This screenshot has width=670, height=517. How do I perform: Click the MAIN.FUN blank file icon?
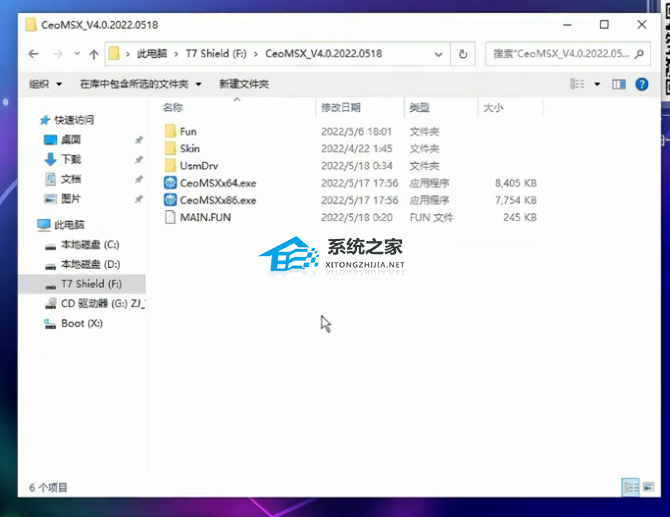click(x=170, y=217)
